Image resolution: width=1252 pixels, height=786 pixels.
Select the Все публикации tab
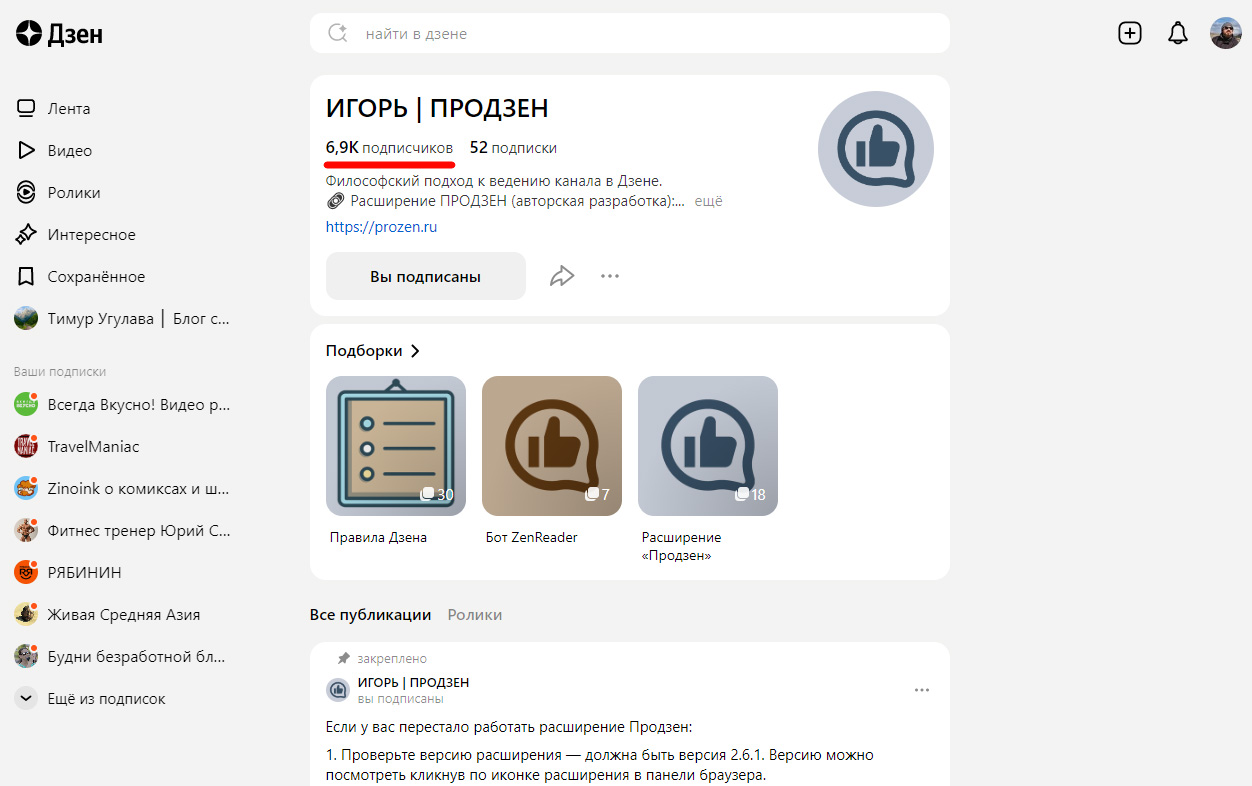pos(370,614)
